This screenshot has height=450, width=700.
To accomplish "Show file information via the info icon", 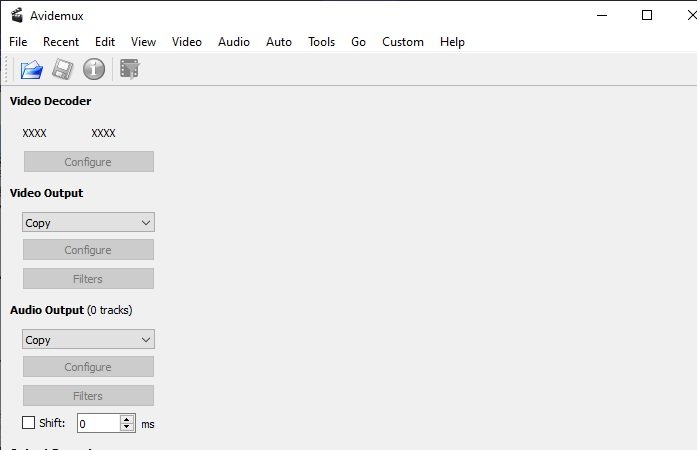I will (x=94, y=69).
